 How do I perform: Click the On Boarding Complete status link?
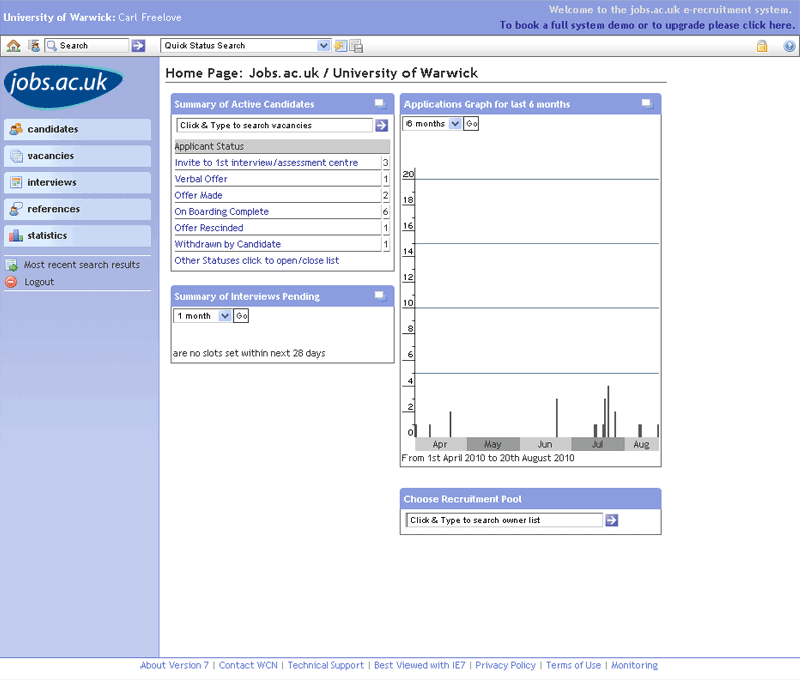(221, 212)
